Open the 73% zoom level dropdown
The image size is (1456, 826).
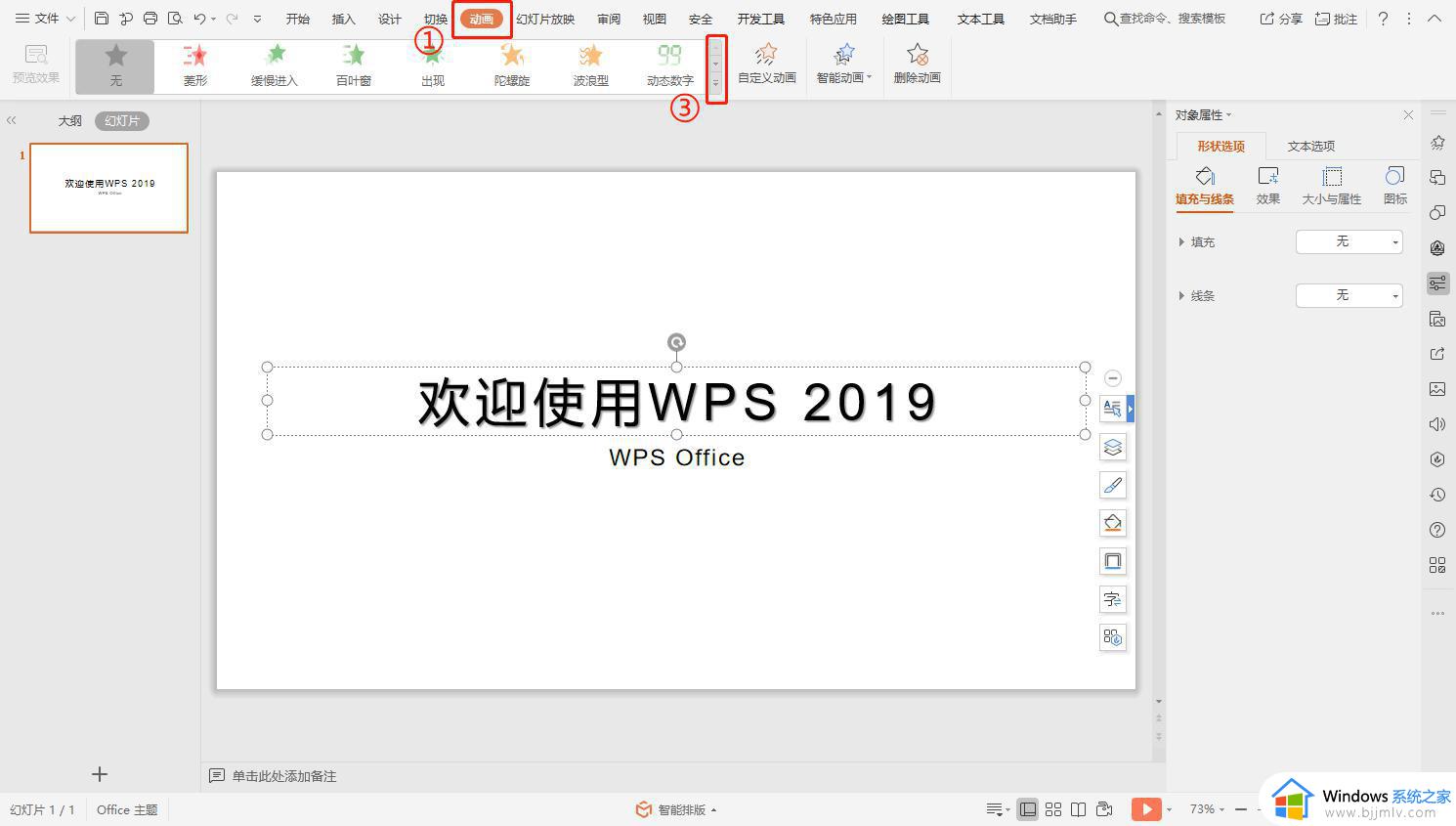click(x=1207, y=809)
